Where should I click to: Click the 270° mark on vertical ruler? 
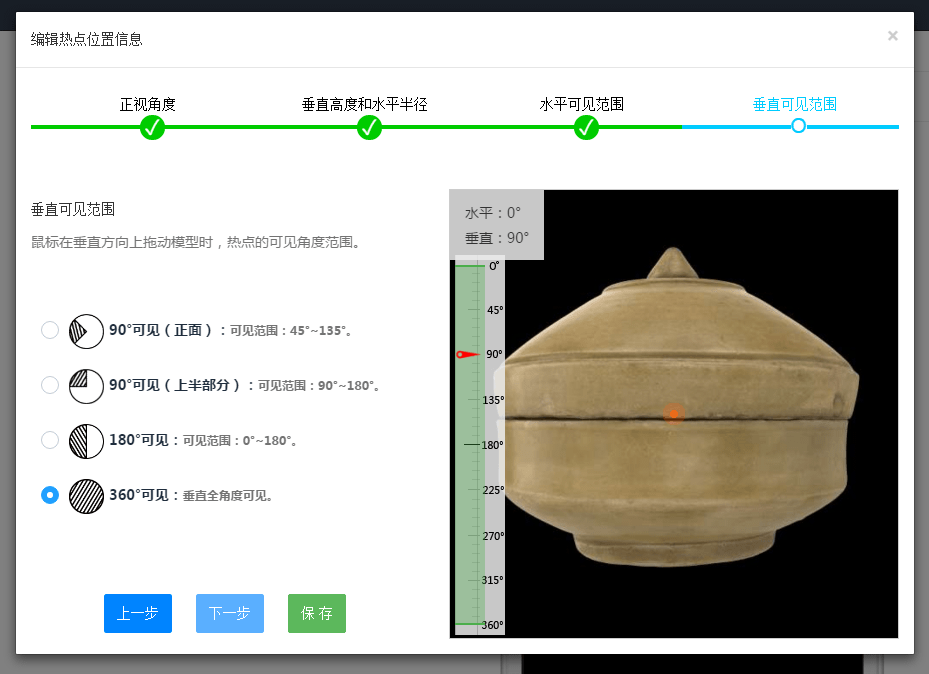click(493, 536)
